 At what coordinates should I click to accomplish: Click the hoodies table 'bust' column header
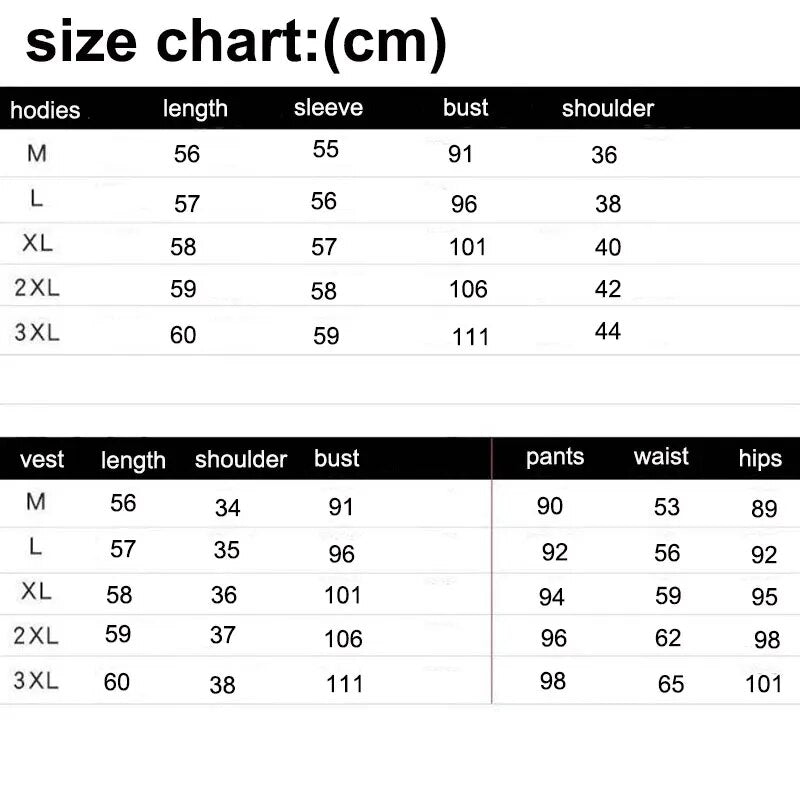coord(466,108)
